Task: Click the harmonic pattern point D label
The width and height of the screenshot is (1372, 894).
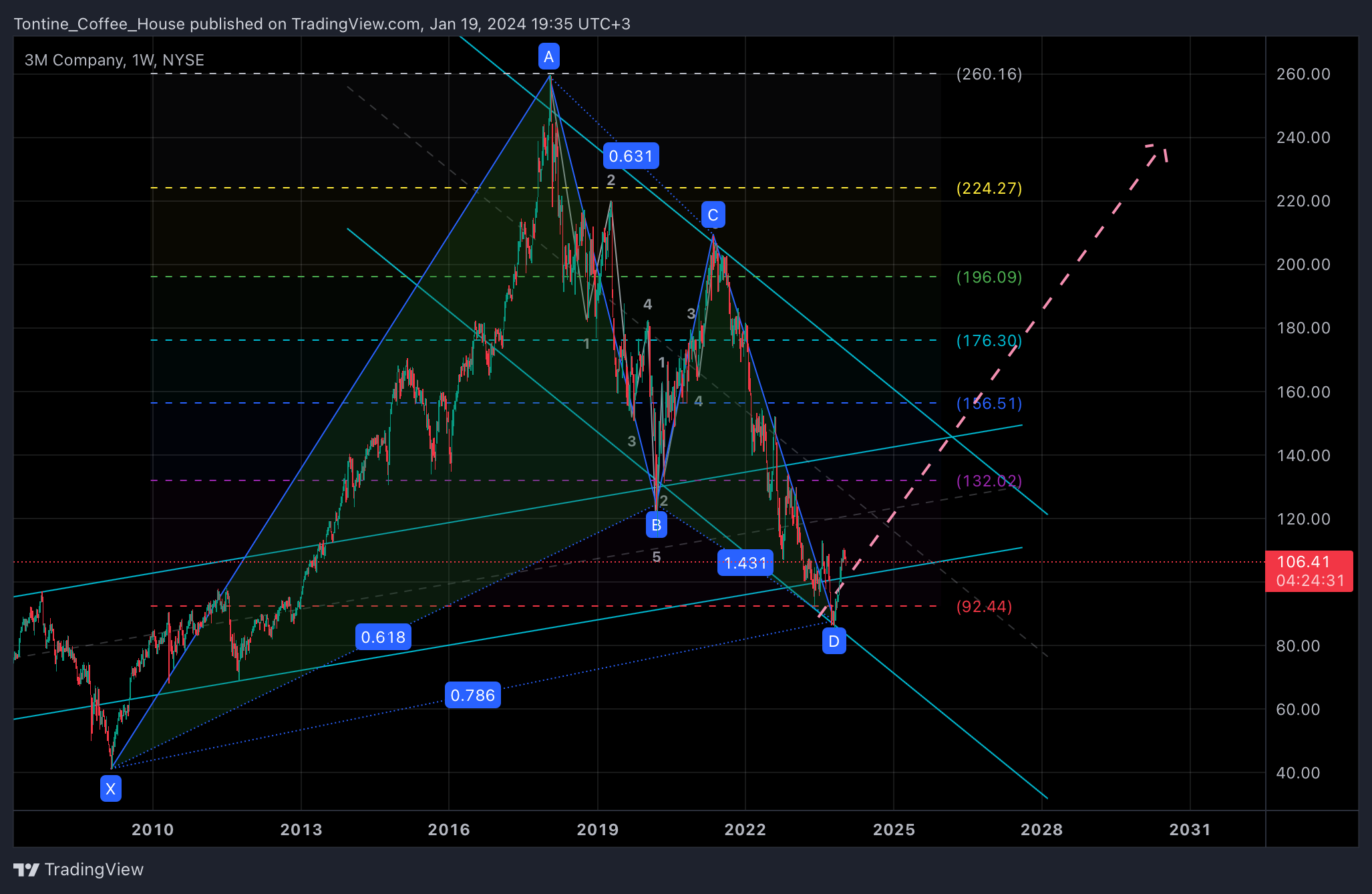Action: tap(834, 641)
